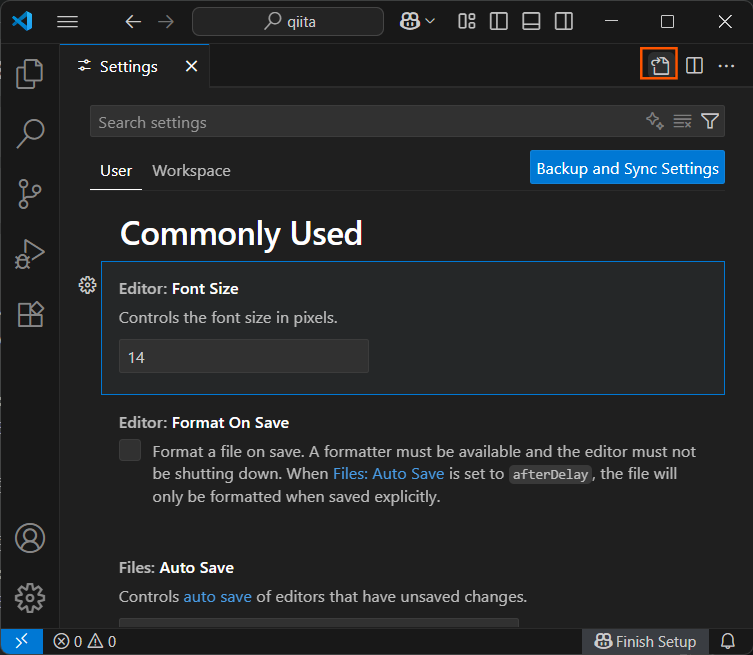Open the Run and Debug view

[x=30, y=254]
